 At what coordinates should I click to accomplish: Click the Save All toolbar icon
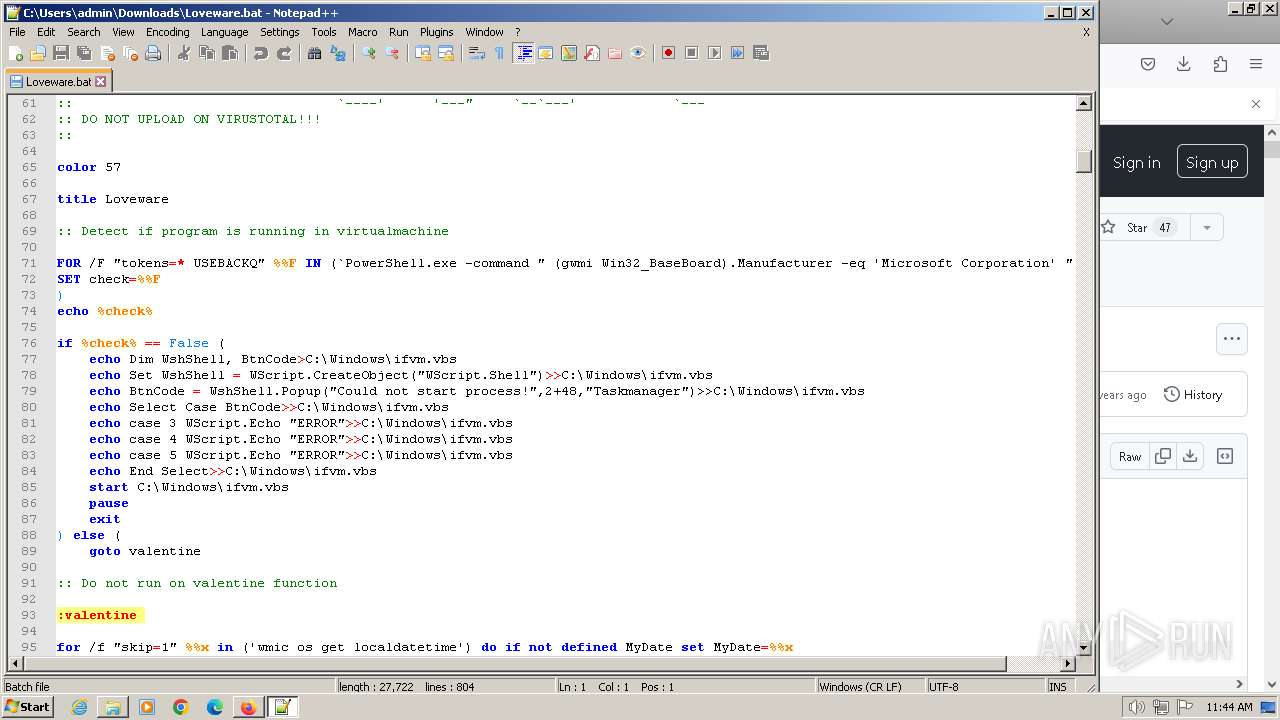pyautogui.click(x=84, y=53)
